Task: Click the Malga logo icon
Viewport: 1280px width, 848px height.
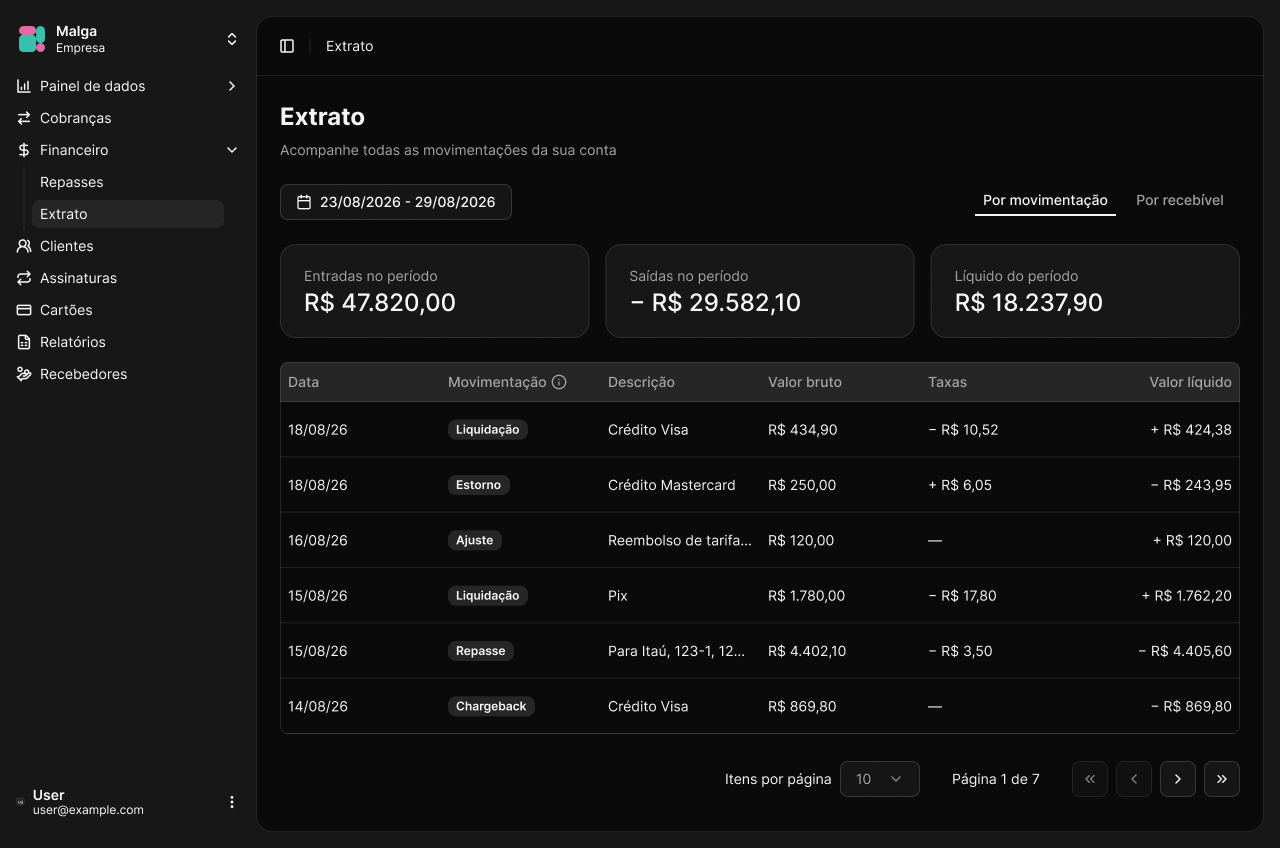Action: pos(32,39)
